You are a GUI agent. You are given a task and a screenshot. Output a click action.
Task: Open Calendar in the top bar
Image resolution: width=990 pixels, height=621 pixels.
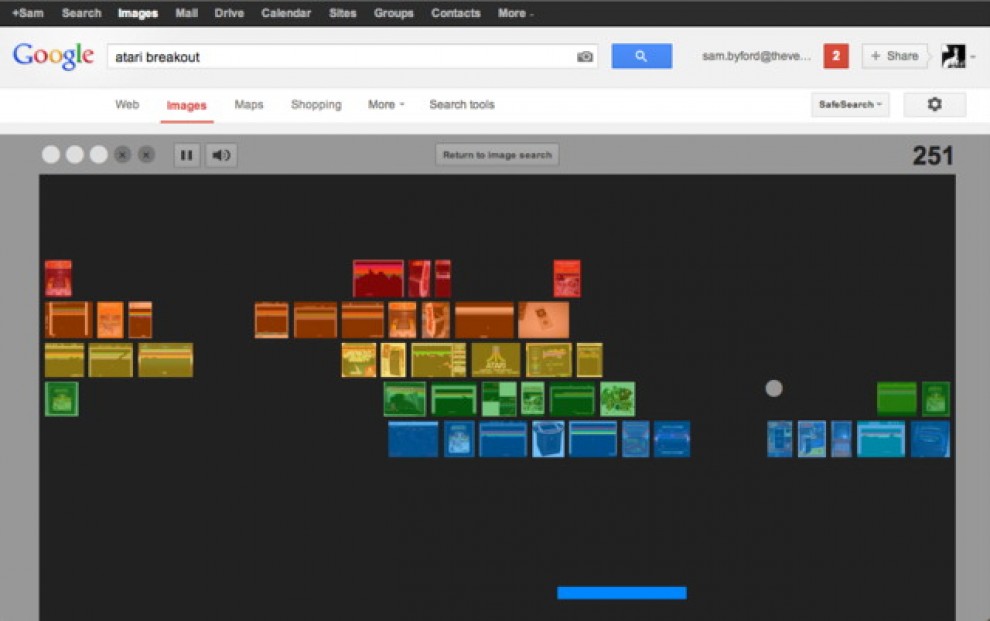coord(286,13)
